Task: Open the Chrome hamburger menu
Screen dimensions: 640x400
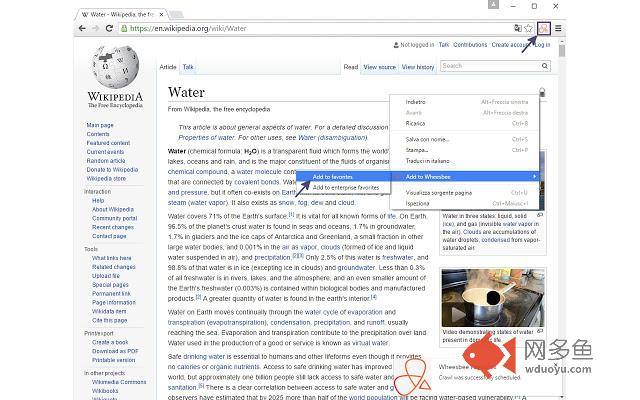Action: [x=559, y=29]
